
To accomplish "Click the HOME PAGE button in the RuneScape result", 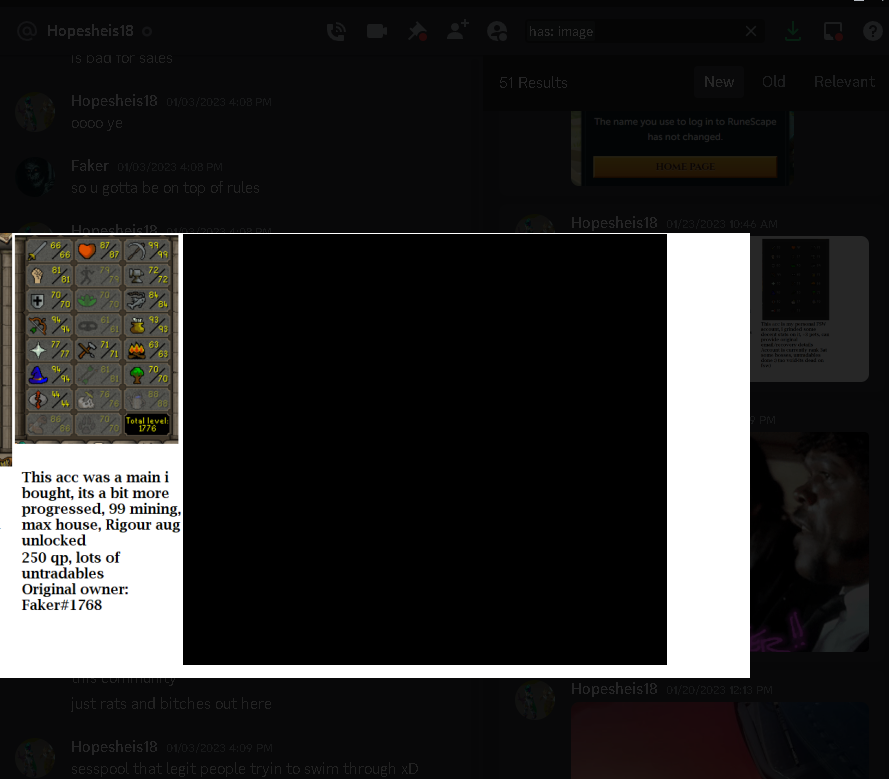I will click(x=685, y=167).
